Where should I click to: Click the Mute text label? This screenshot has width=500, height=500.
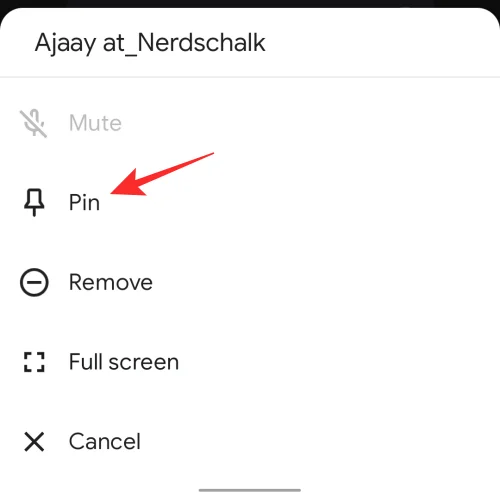pyautogui.click(x=95, y=123)
